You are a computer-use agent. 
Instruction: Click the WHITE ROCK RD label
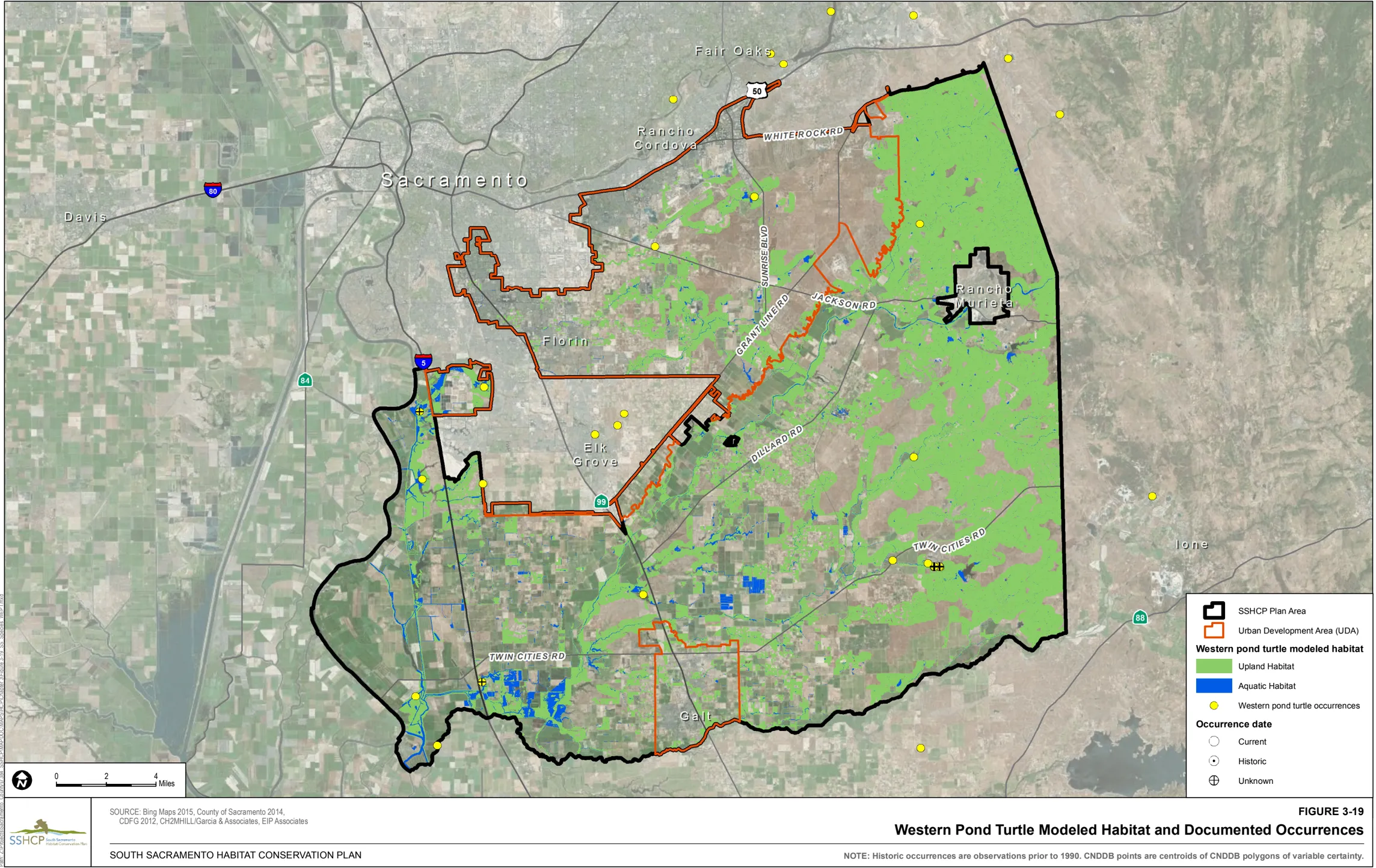click(x=803, y=134)
